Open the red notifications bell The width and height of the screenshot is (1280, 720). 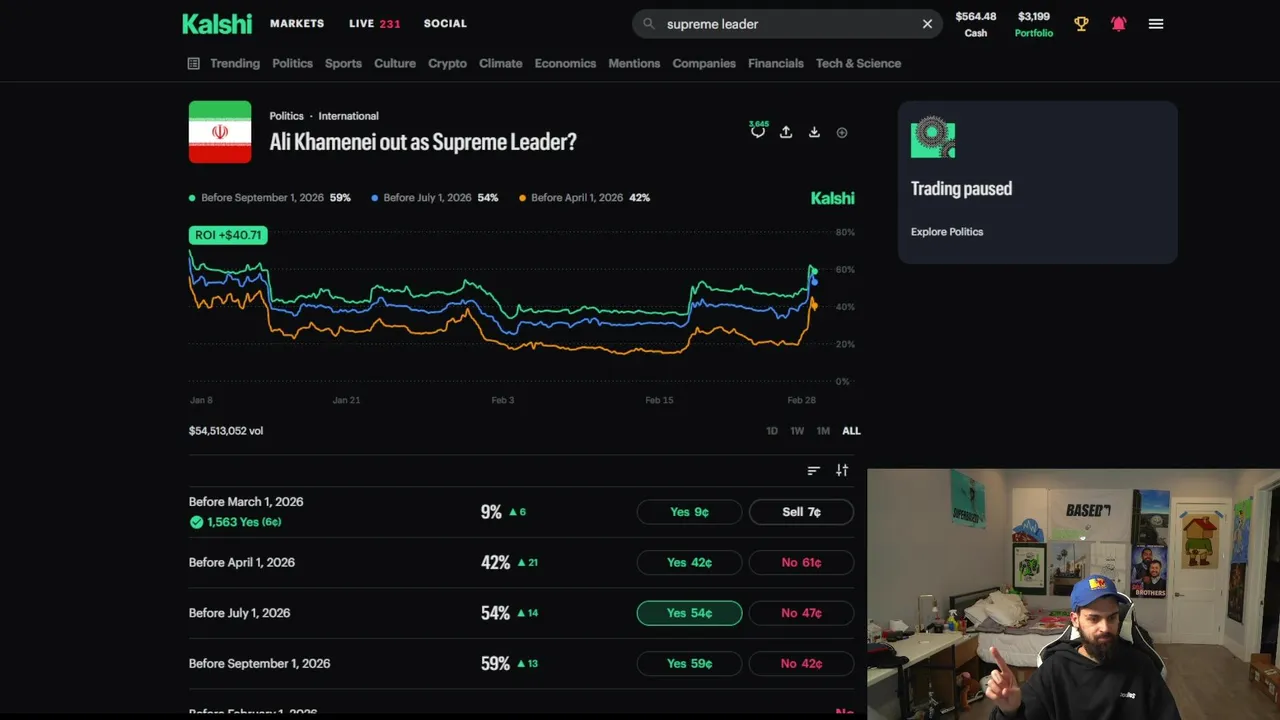tap(1118, 23)
